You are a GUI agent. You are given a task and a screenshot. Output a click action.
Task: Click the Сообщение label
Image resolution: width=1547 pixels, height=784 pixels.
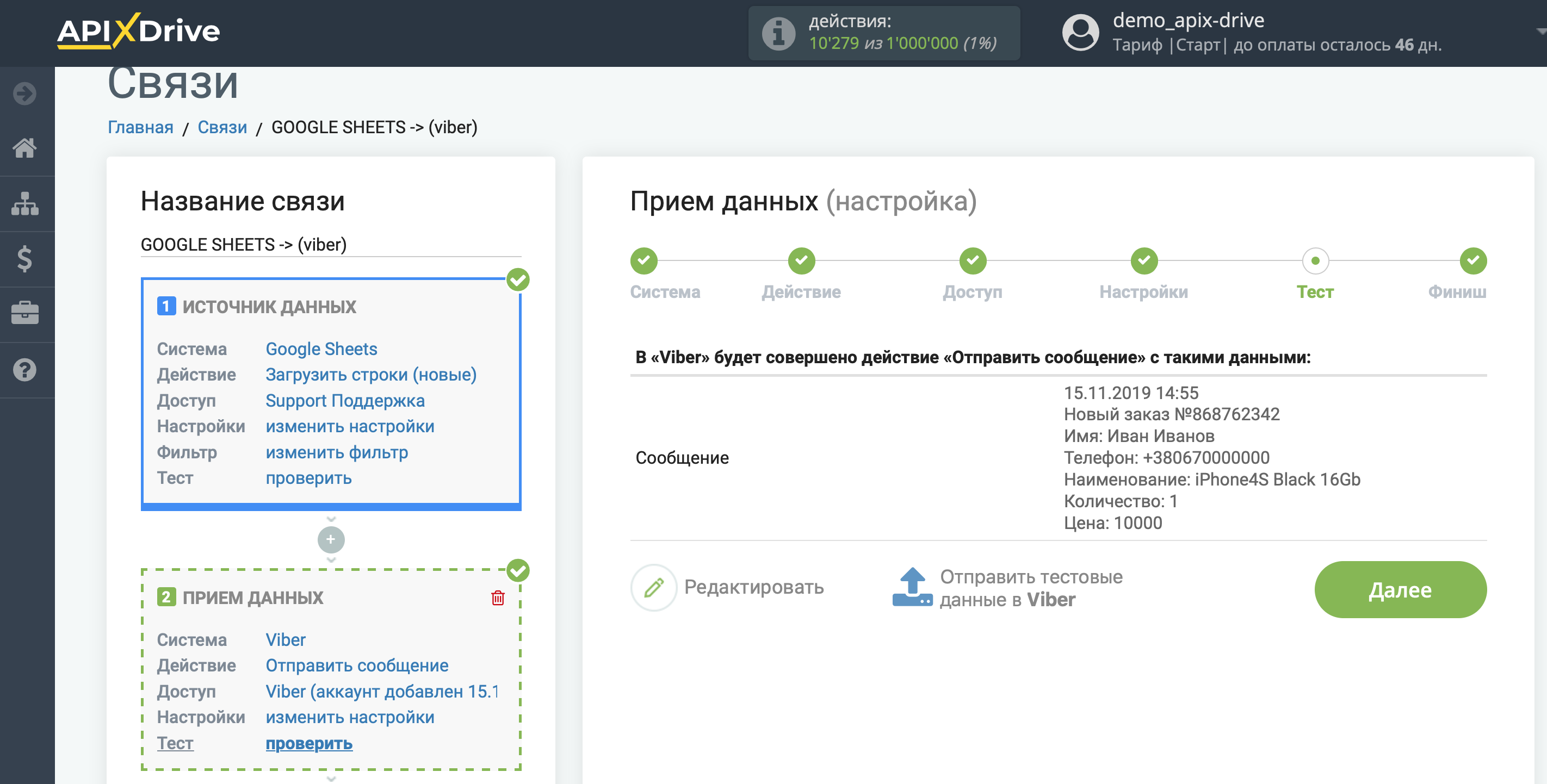click(682, 458)
